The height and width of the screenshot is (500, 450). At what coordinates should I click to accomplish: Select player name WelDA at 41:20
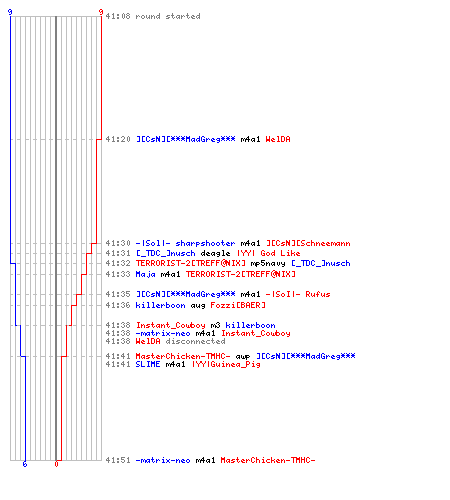(278, 139)
